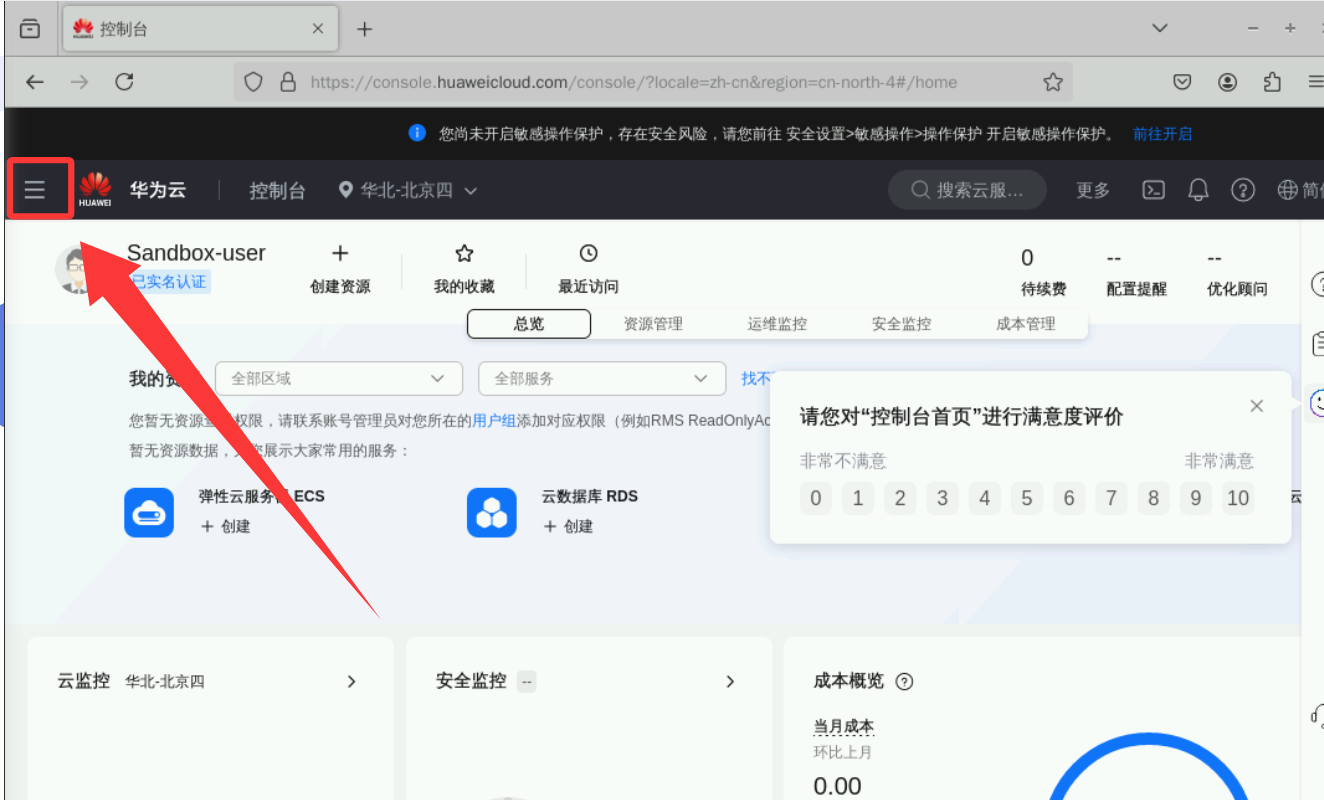This screenshot has width=1324, height=800.
Task: Open the 云数据库 RDS service icon
Action: (x=492, y=512)
